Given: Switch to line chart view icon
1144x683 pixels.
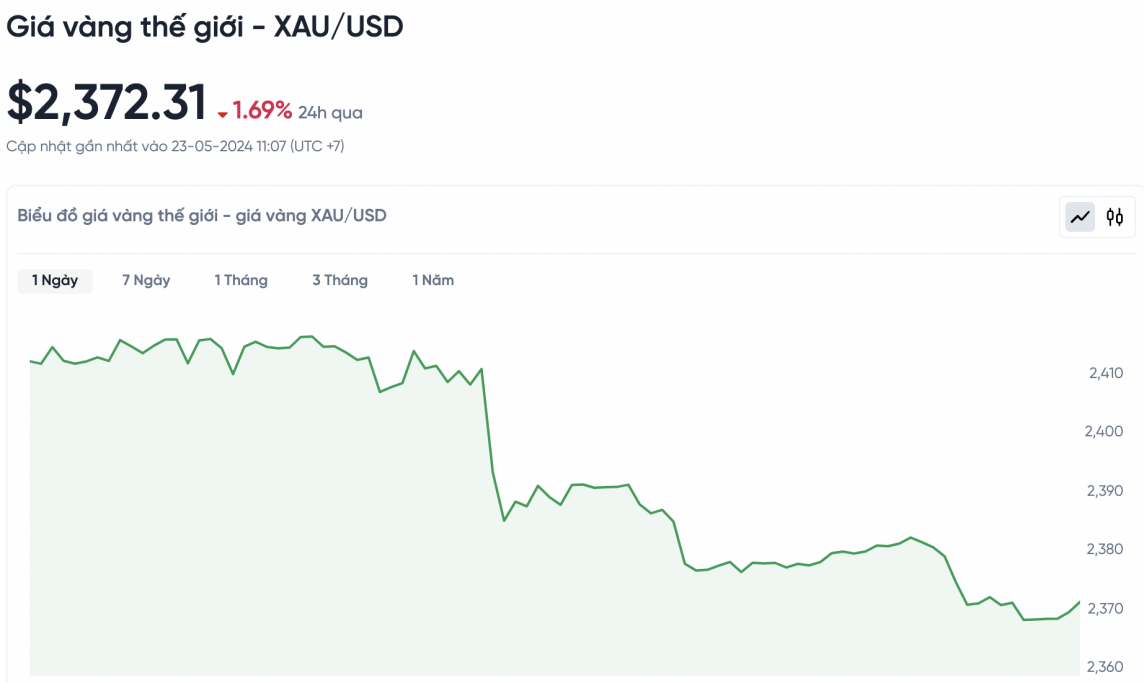Looking at the screenshot, I should pyautogui.click(x=1080, y=216).
